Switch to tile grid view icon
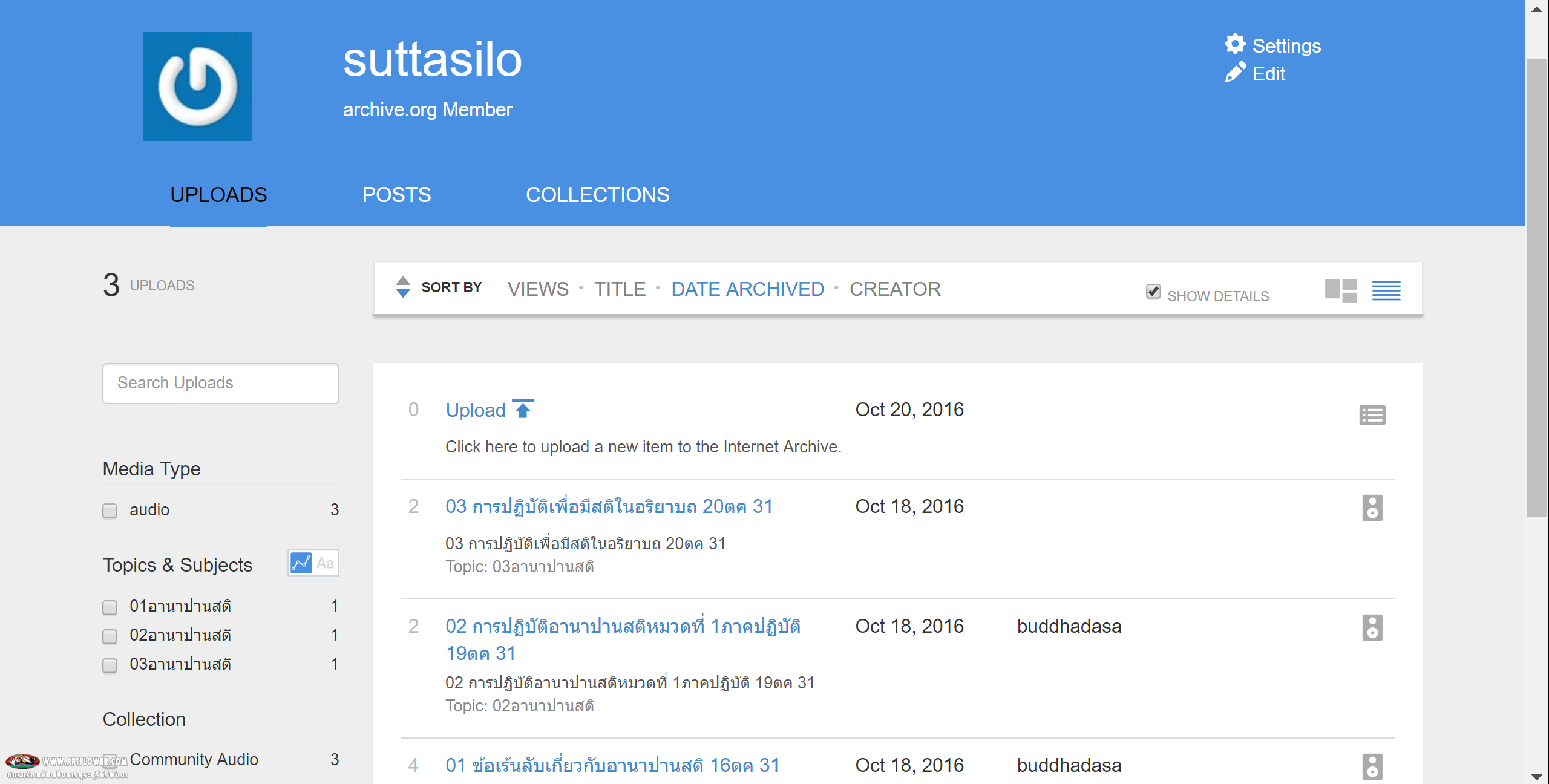1549x784 pixels. click(1341, 291)
